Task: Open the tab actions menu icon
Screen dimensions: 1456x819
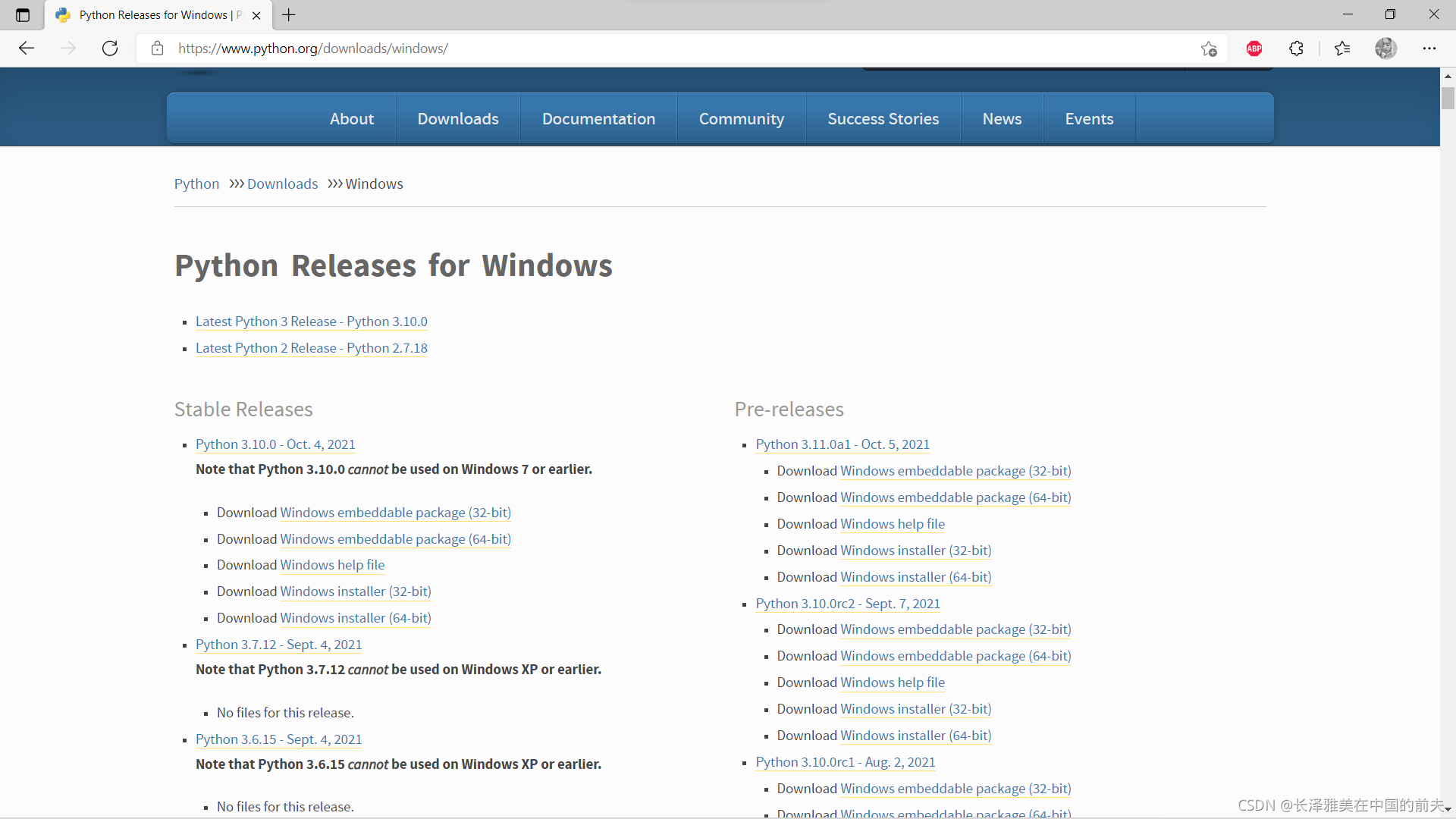Action: tap(23, 15)
